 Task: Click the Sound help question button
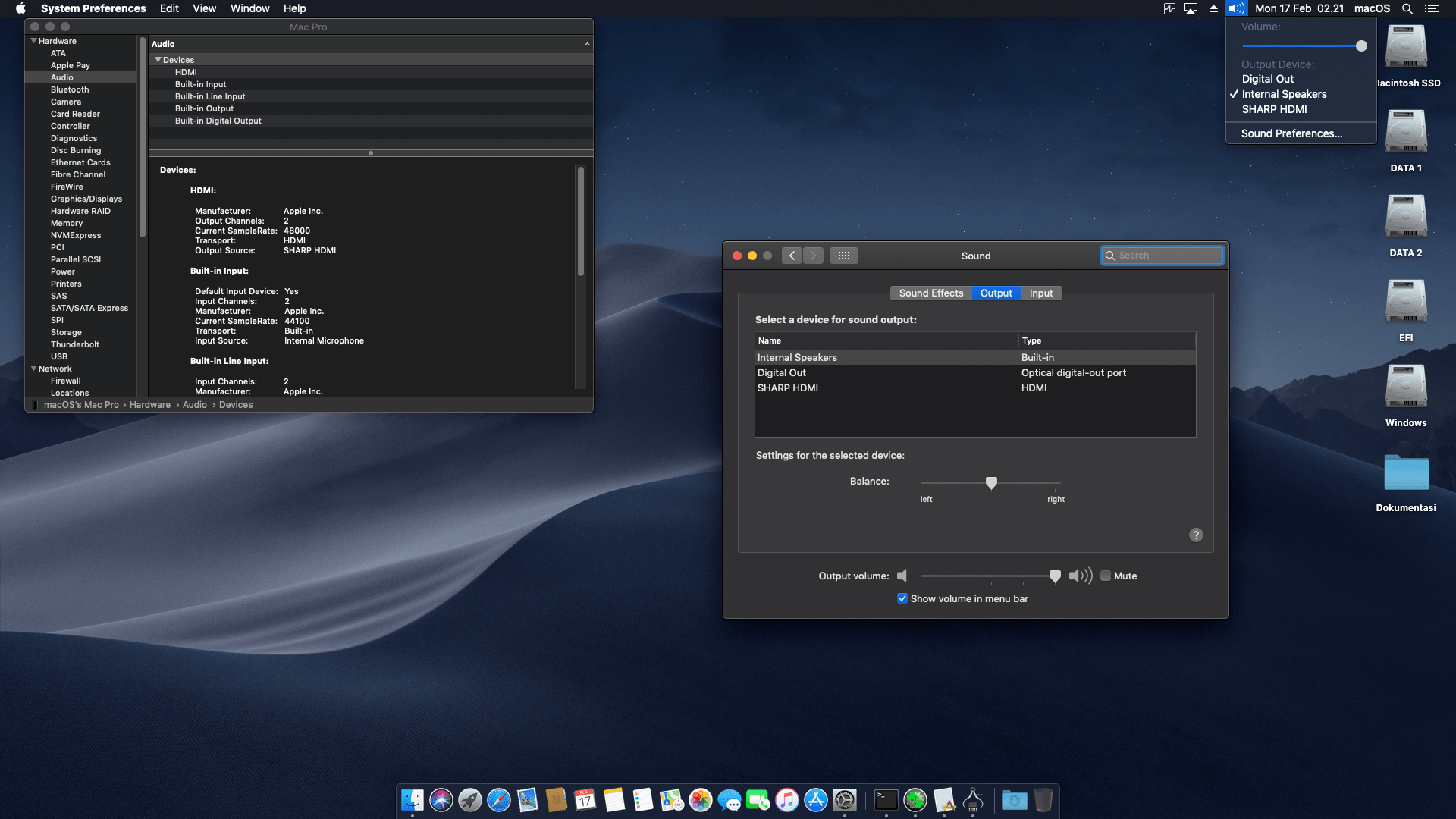(x=1196, y=535)
